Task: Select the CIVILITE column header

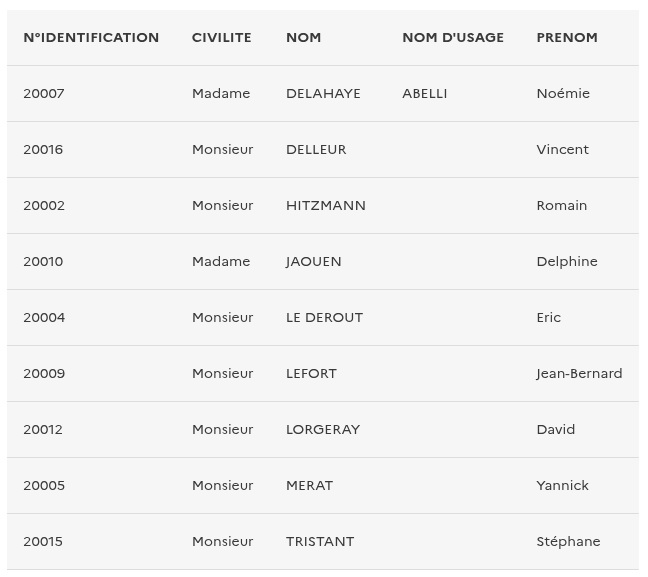Action: click(222, 38)
